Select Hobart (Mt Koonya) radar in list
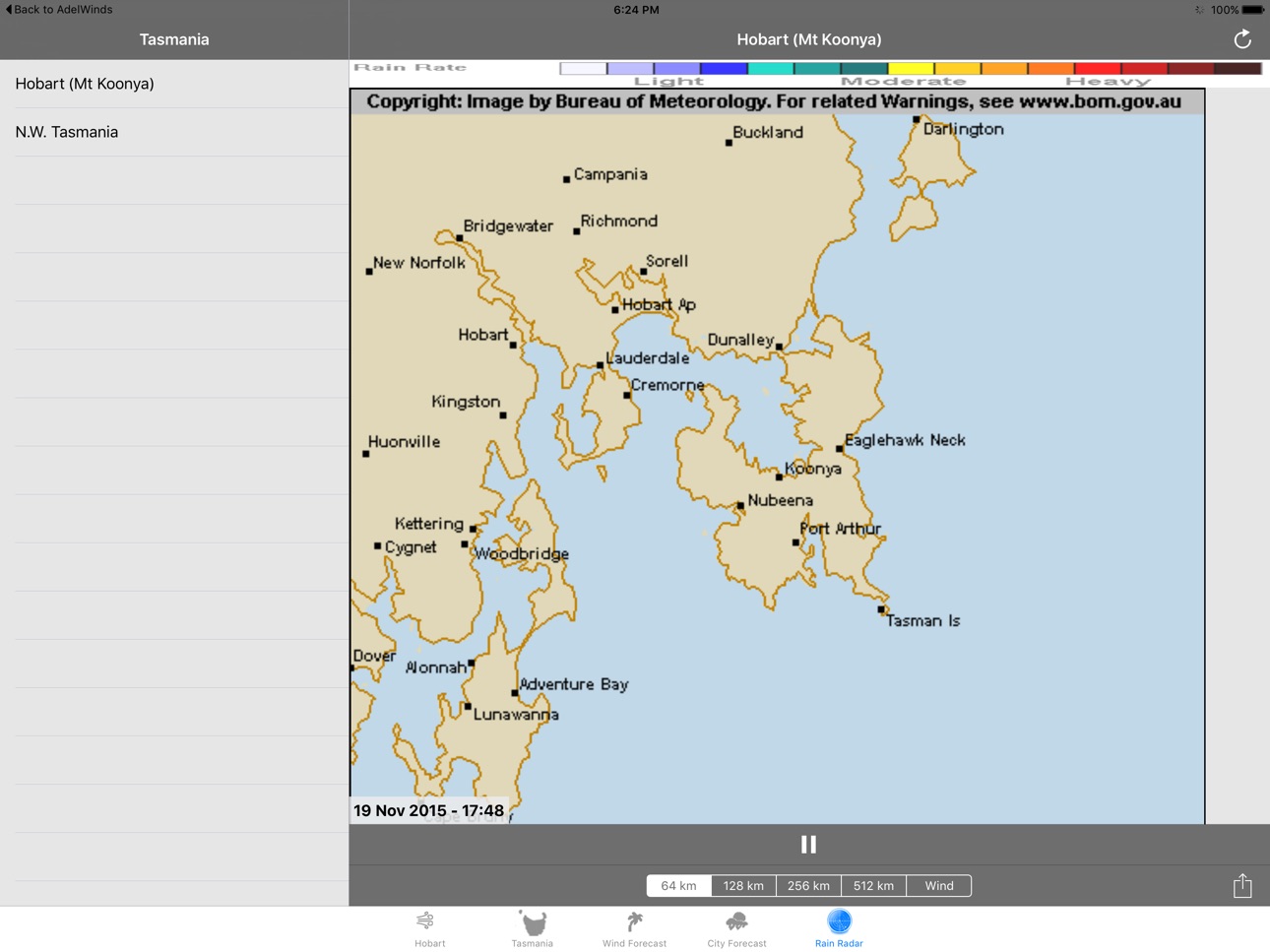Screen dimensions: 1270x952 coord(174,84)
